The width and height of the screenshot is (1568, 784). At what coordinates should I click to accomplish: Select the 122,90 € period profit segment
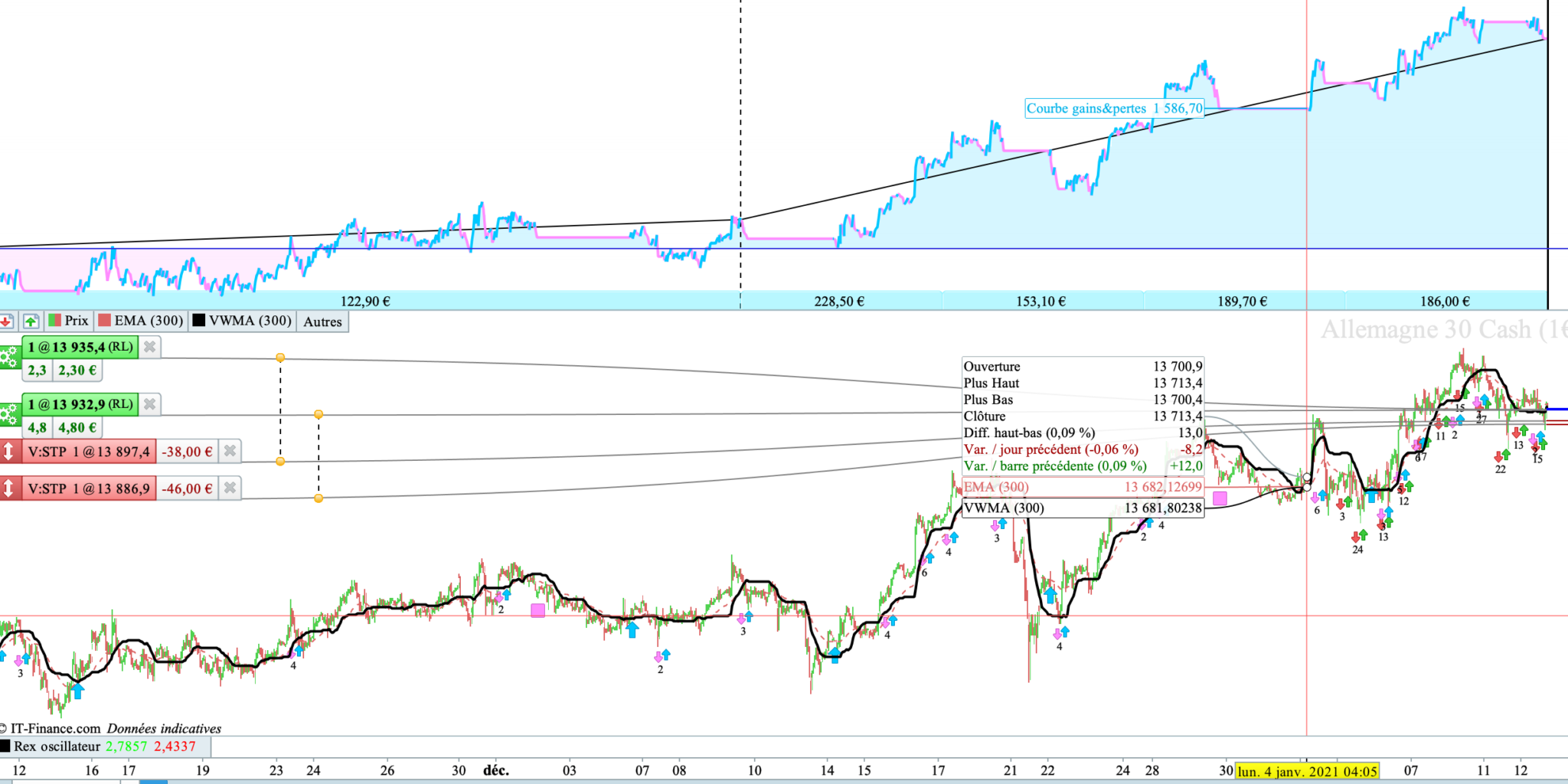pyautogui.click(x=365, y=302)
